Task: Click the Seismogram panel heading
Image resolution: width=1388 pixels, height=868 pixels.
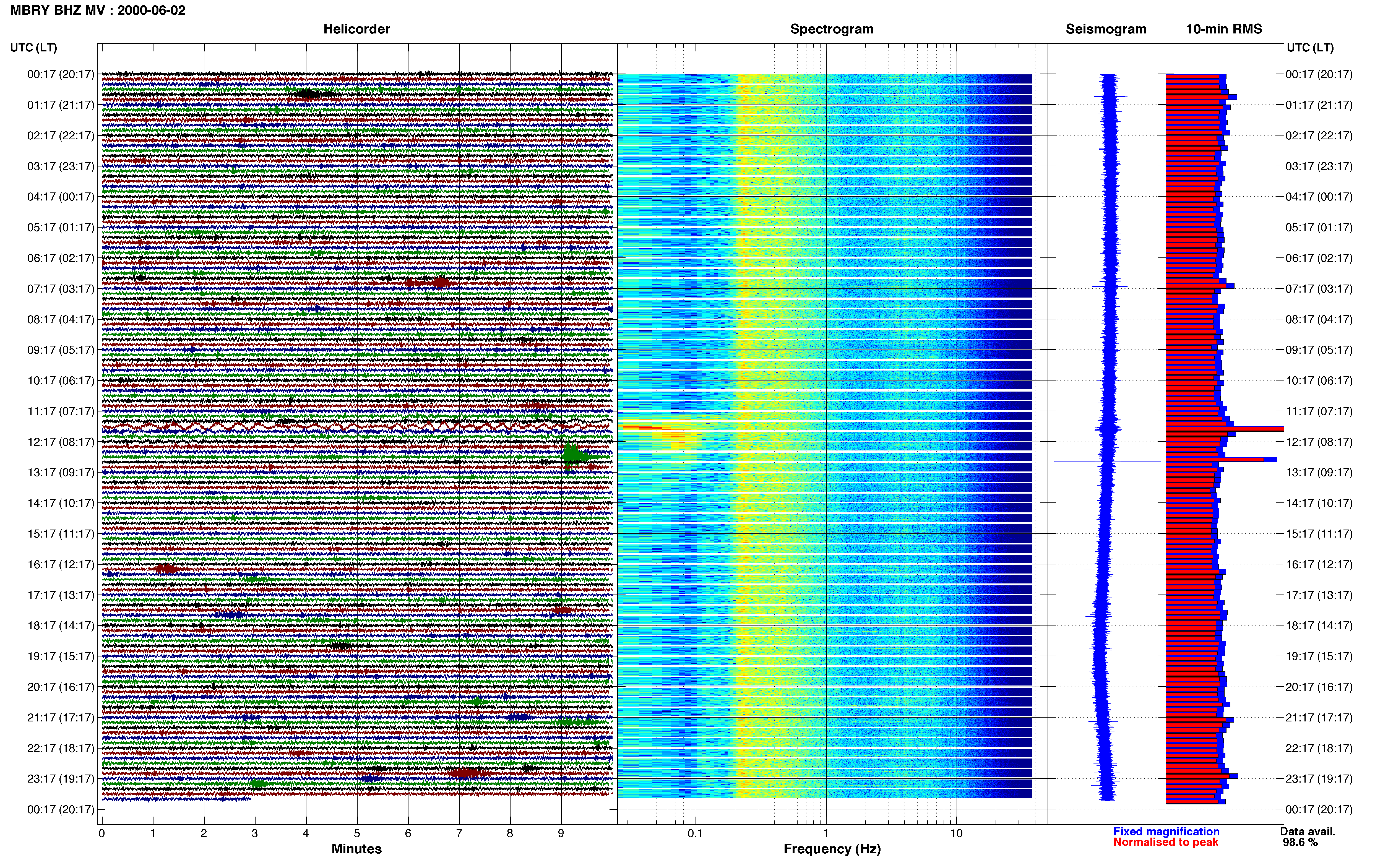Action: (x=1106, y=29)
